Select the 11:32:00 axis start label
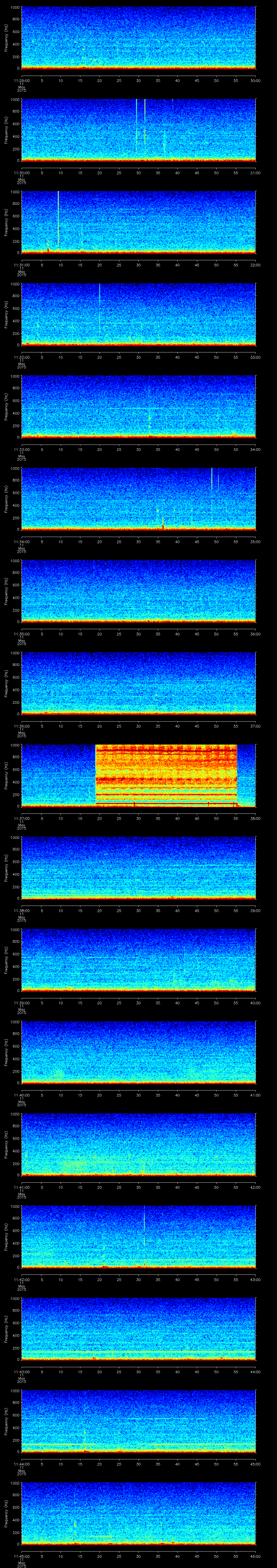Viewport: 277px width, 1568px height. pos(21,357)
